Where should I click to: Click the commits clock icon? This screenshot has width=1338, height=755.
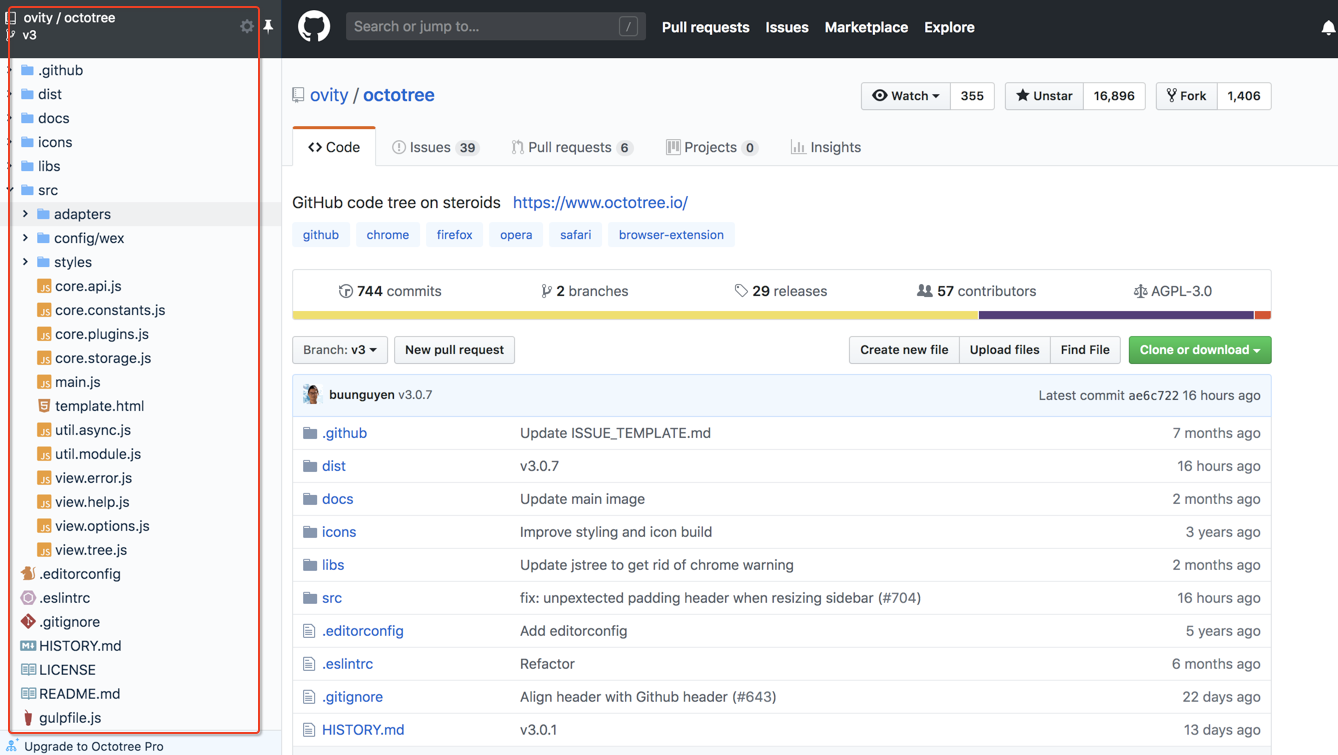(345, 291)
